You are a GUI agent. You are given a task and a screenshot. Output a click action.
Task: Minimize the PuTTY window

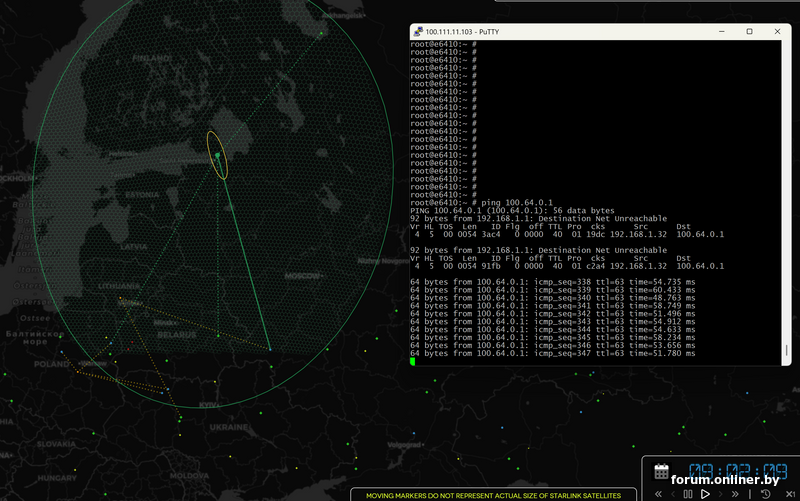(718, 32)
